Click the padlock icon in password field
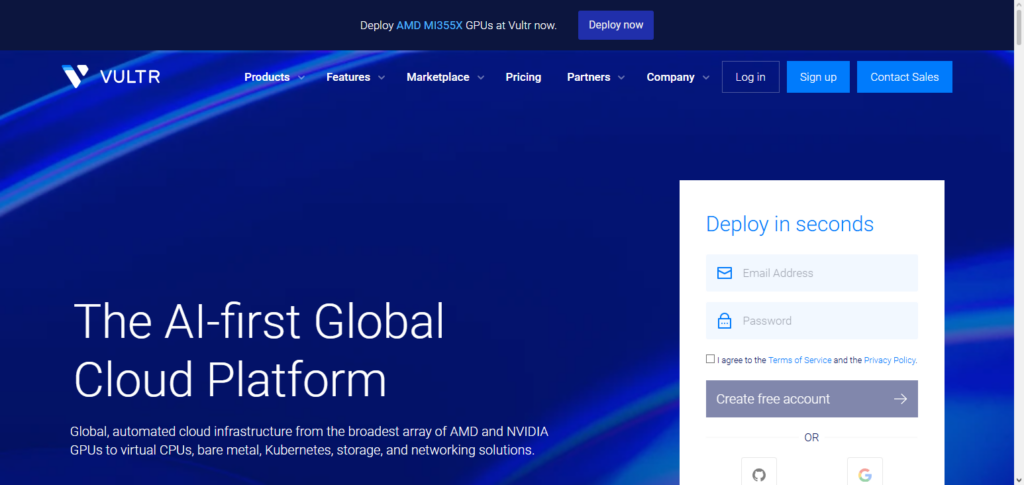 pos(724,321)
